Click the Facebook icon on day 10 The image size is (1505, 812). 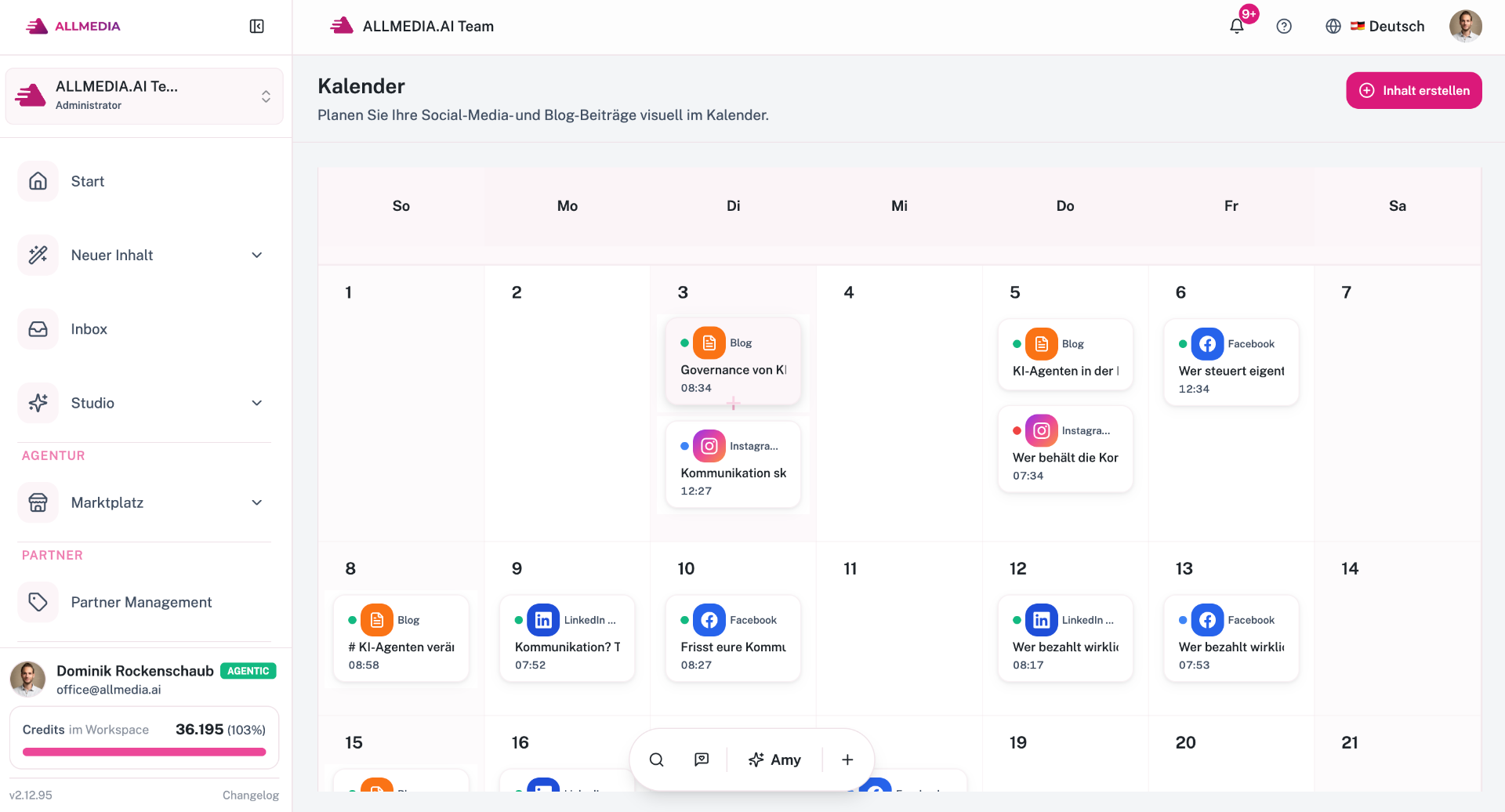coord(709,620)
